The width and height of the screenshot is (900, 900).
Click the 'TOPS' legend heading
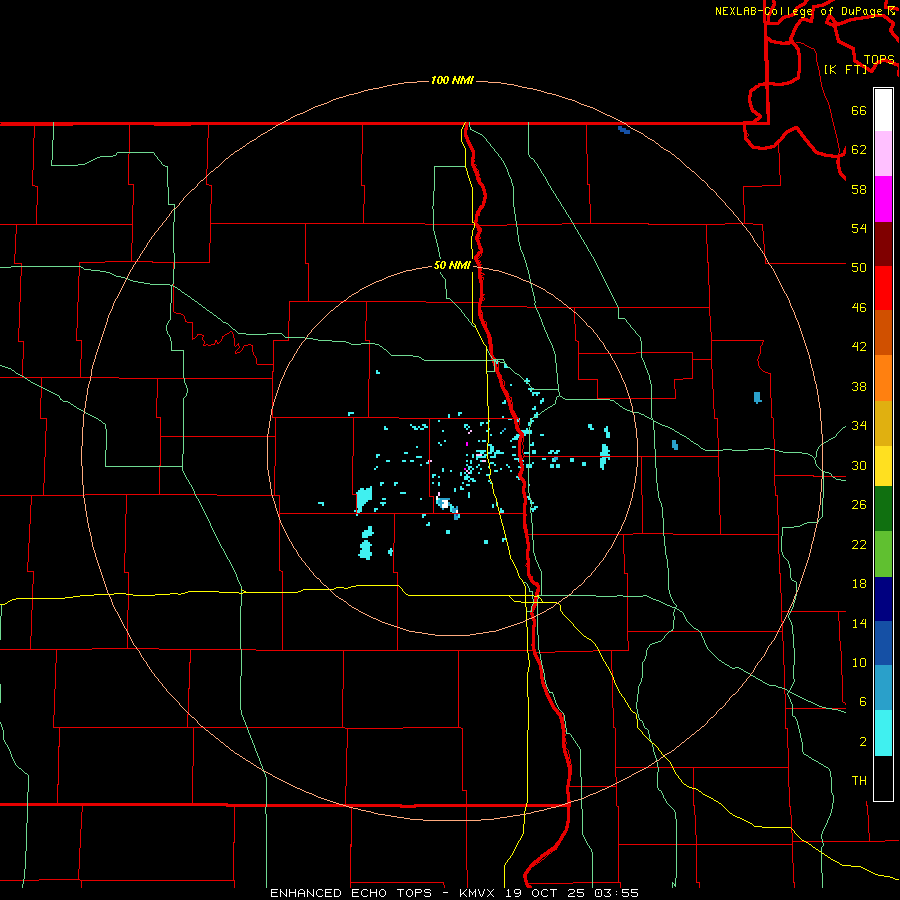pos(879,60)
